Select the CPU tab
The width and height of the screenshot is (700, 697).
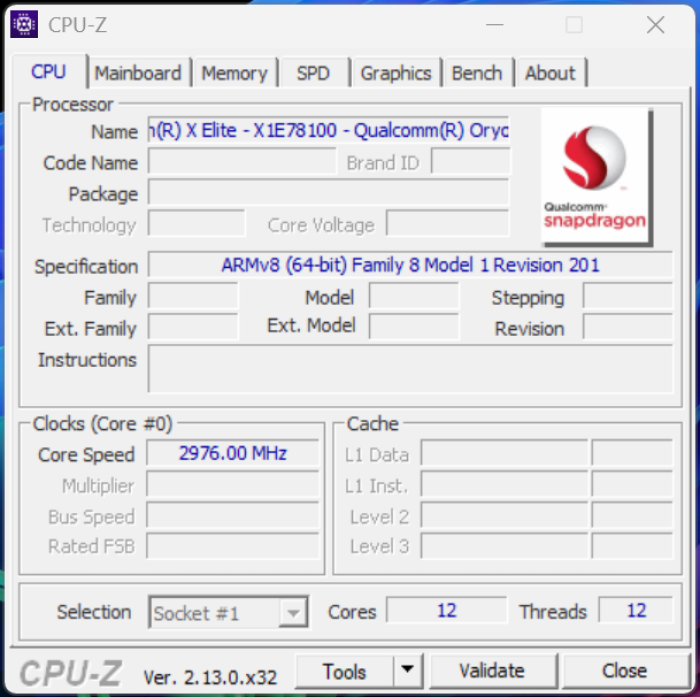point(49,72)
